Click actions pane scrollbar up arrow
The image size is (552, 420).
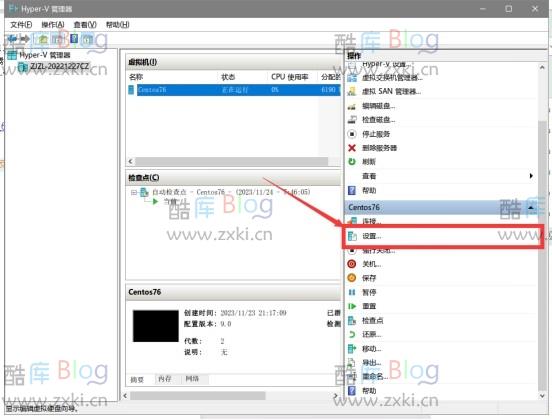pos(542,67)
